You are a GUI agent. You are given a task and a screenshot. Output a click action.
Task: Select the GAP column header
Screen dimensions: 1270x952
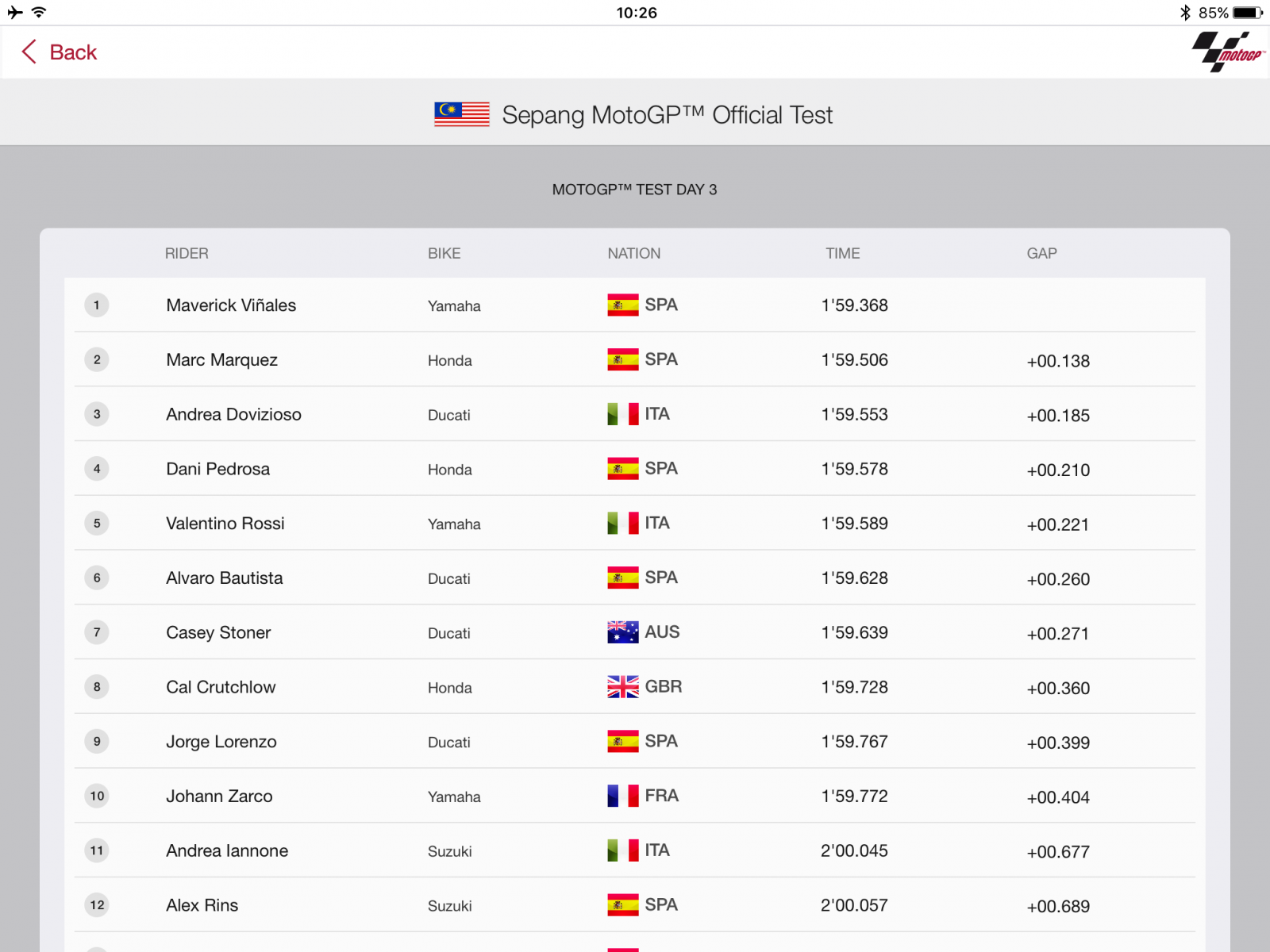point(1041,254)
